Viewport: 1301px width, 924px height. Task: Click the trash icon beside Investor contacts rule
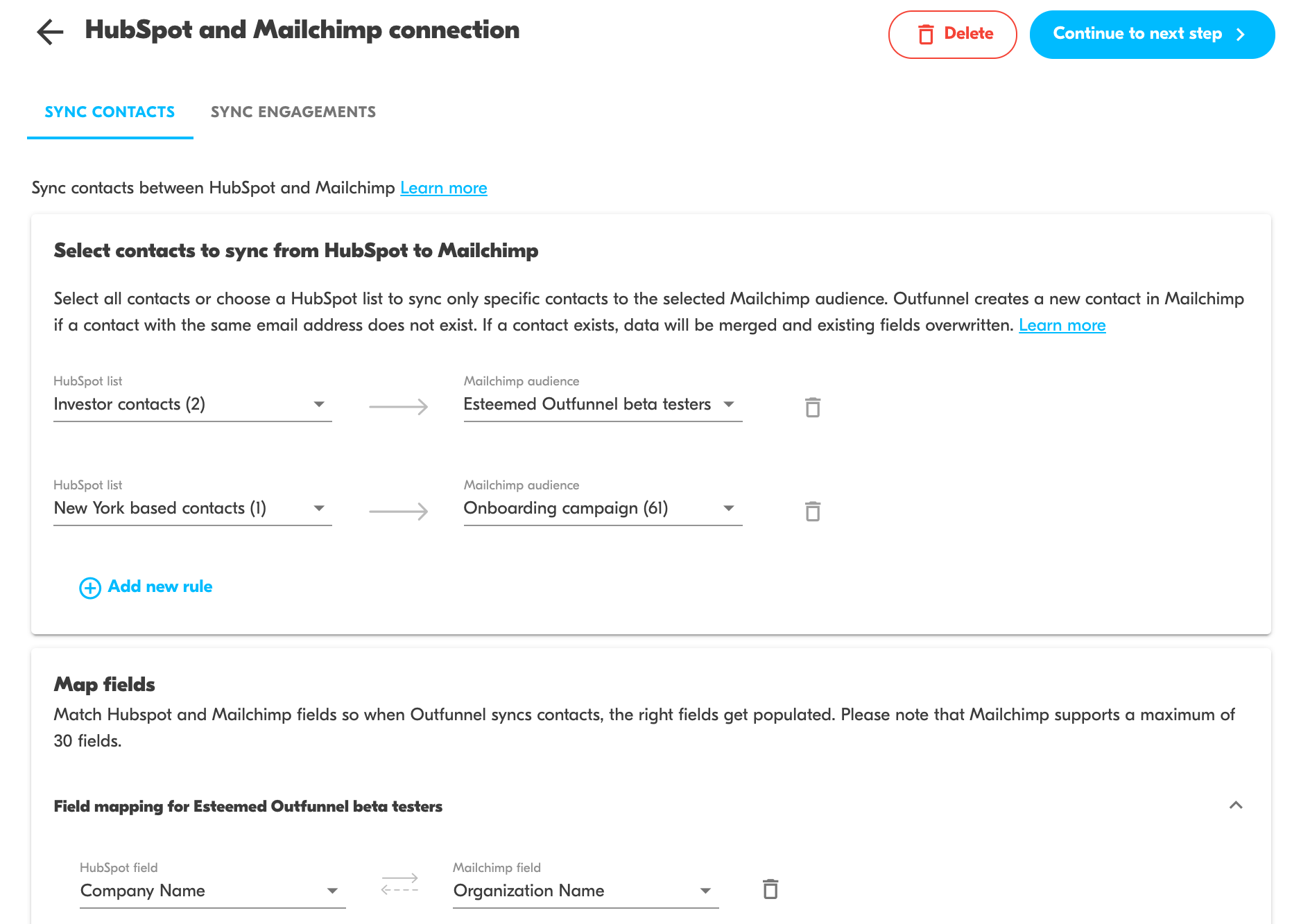pos(811,408)
